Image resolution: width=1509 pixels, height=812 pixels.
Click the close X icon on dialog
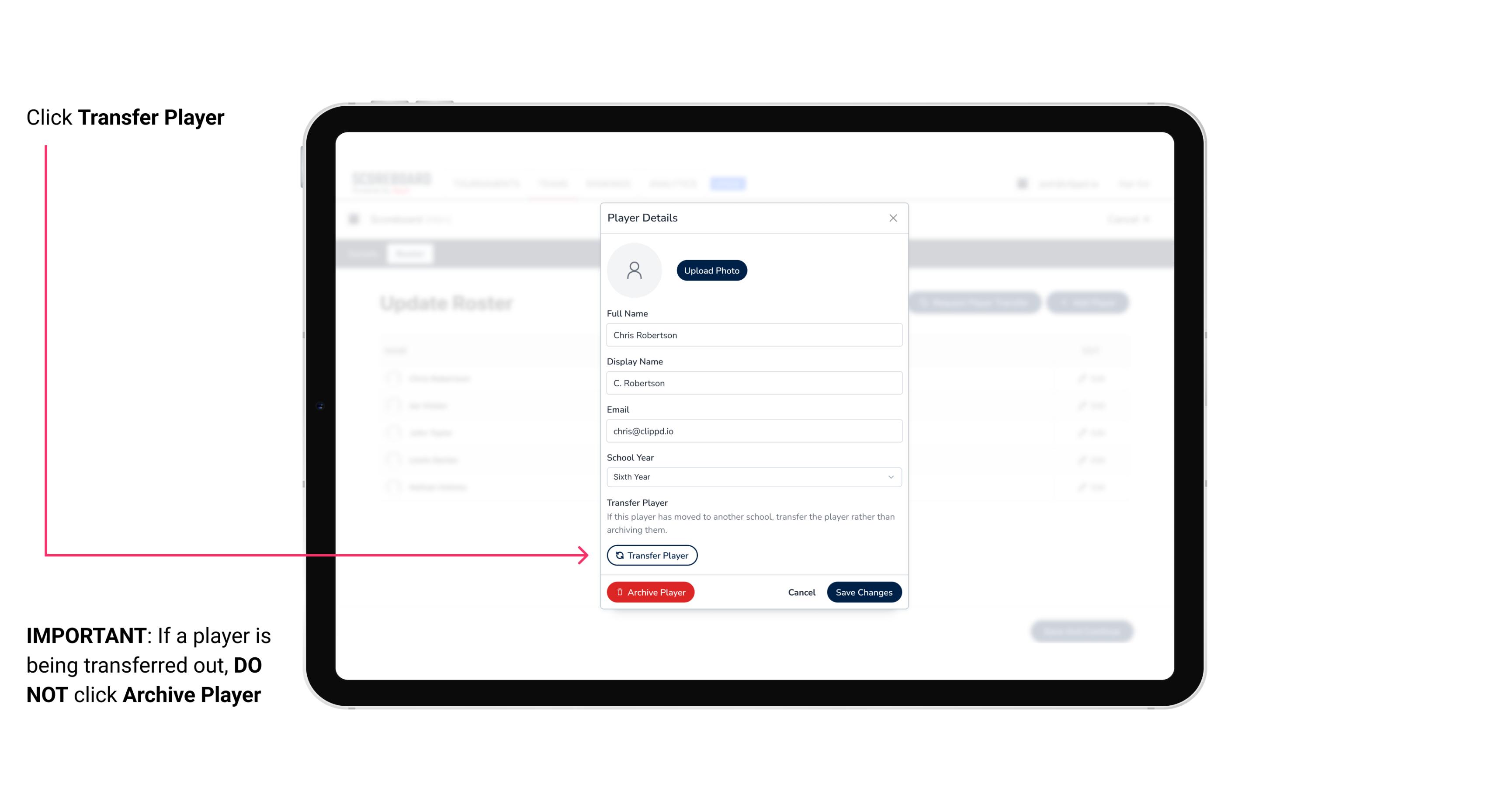tap(893, 218)
